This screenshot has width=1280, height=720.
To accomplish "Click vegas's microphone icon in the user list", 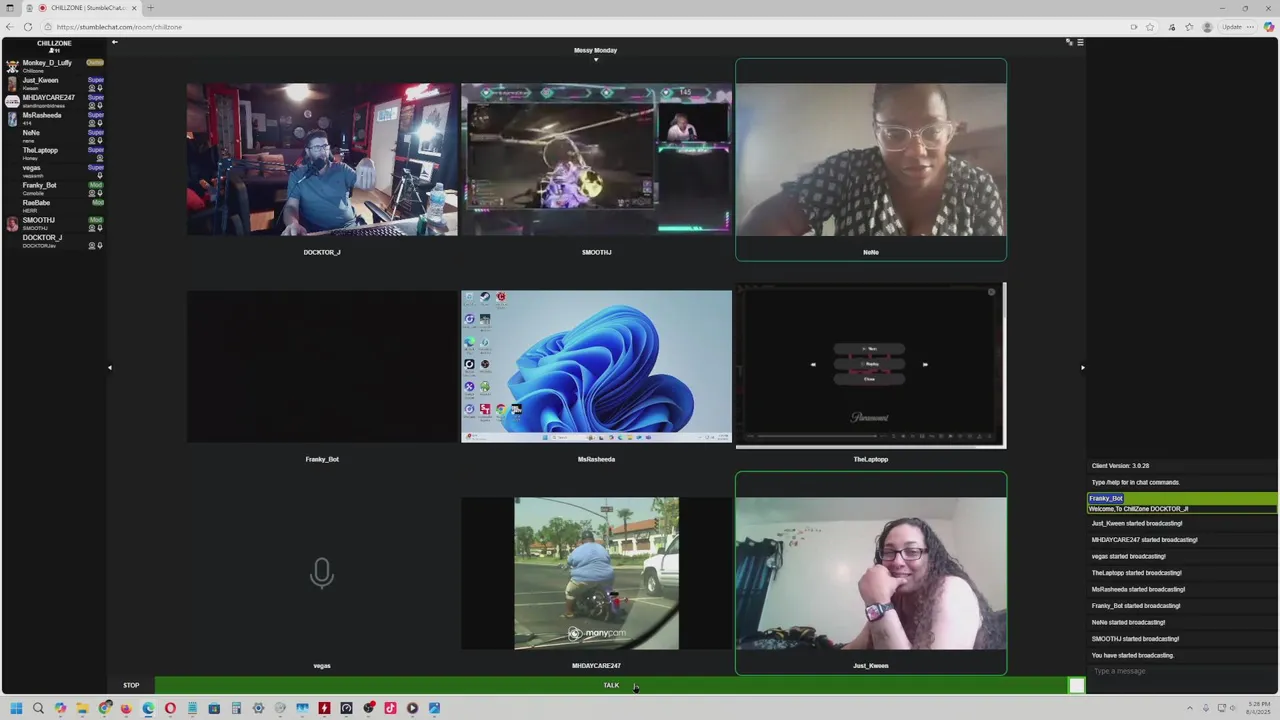I will click(x=100, y=176).
